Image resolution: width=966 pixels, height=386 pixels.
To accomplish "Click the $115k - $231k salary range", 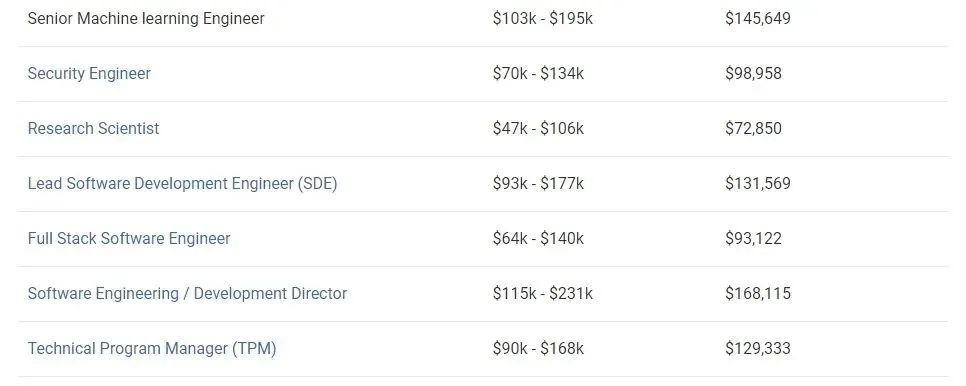I will pos(543,293).
